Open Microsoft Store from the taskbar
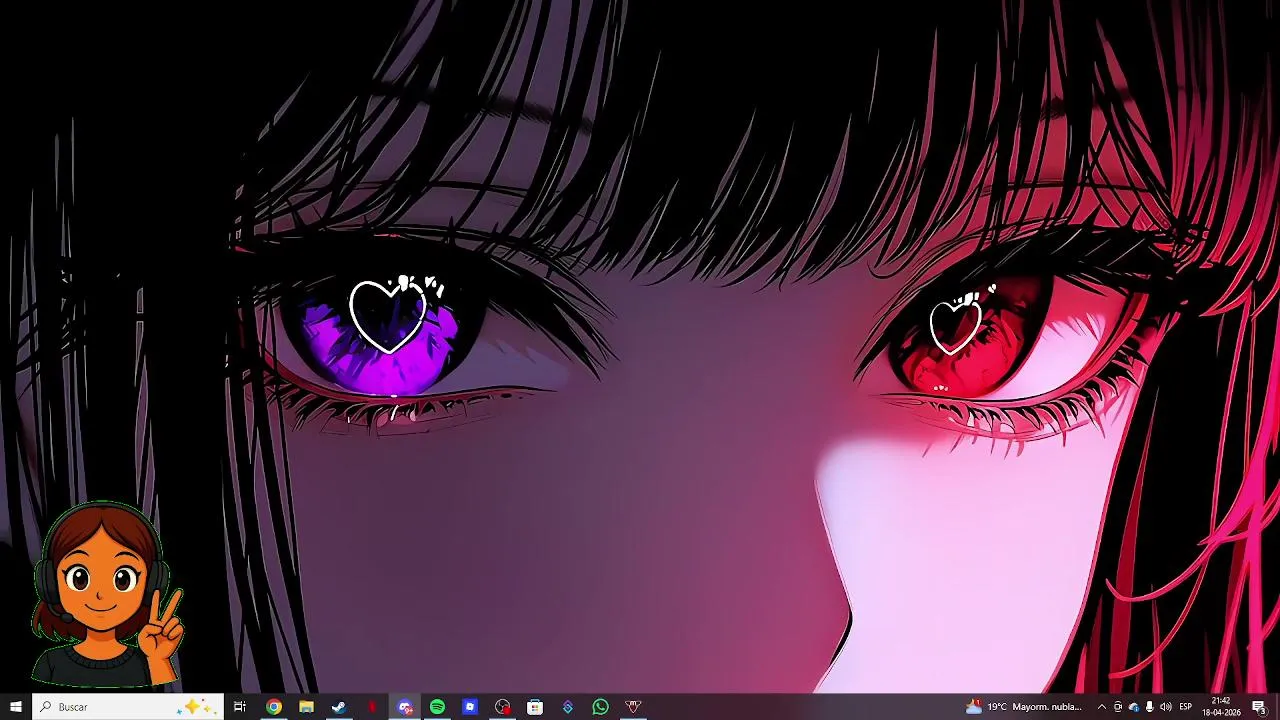Screen dimensions: 1280x720 pos(535,707)
